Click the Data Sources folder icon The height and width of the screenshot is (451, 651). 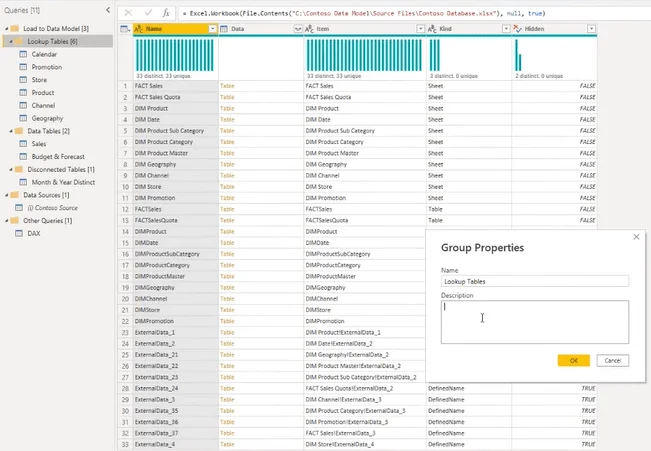click(x=15, y=195)
